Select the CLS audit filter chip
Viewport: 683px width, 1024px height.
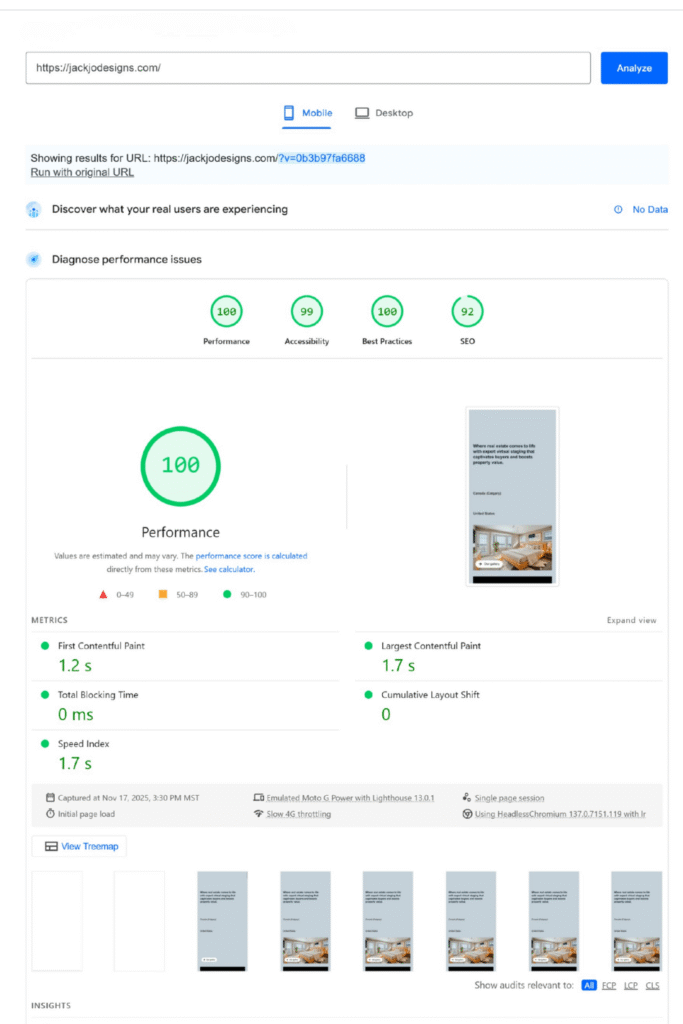click(x=652, y=985)
